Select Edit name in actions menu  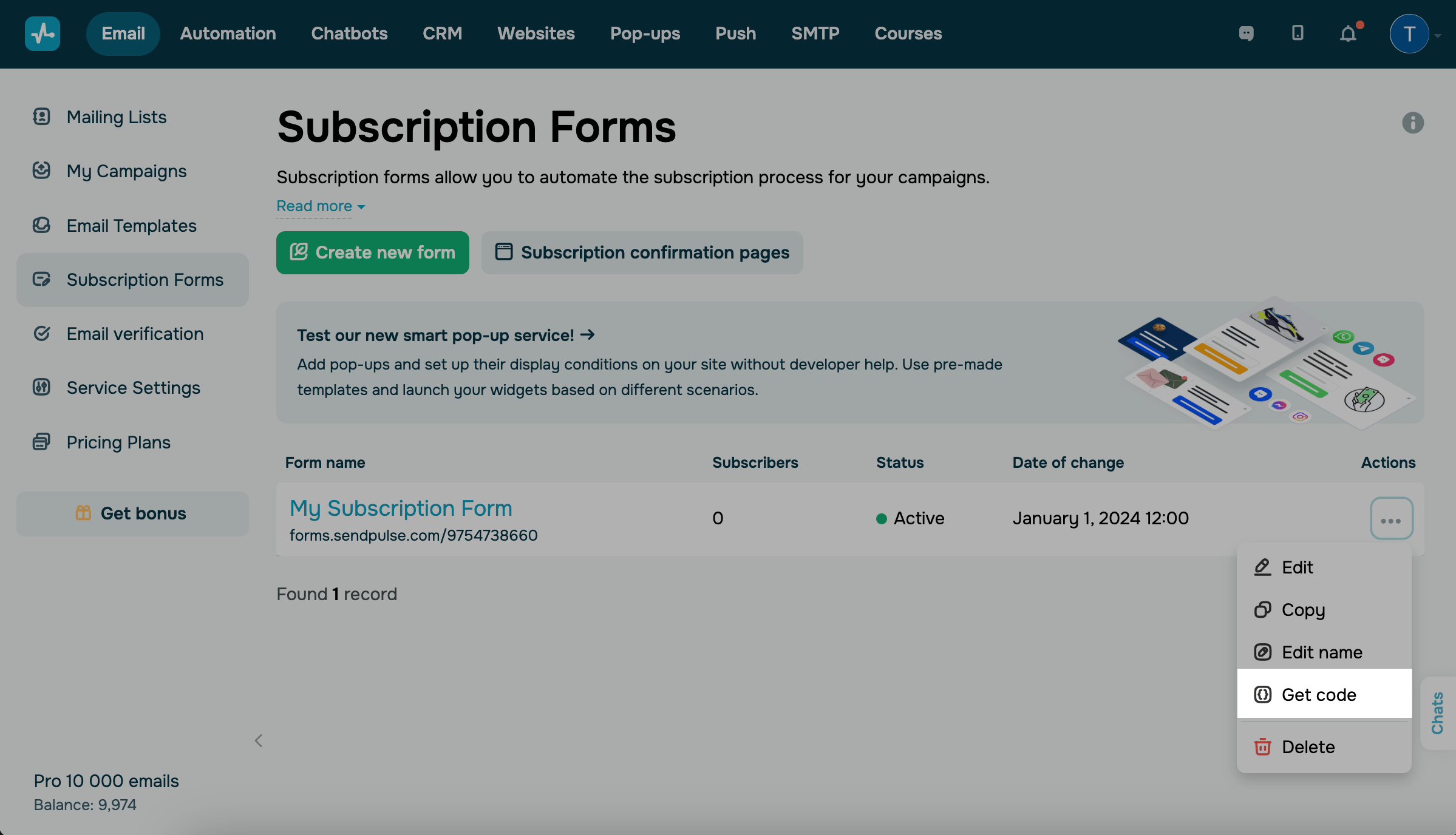tap(1321, 652)
